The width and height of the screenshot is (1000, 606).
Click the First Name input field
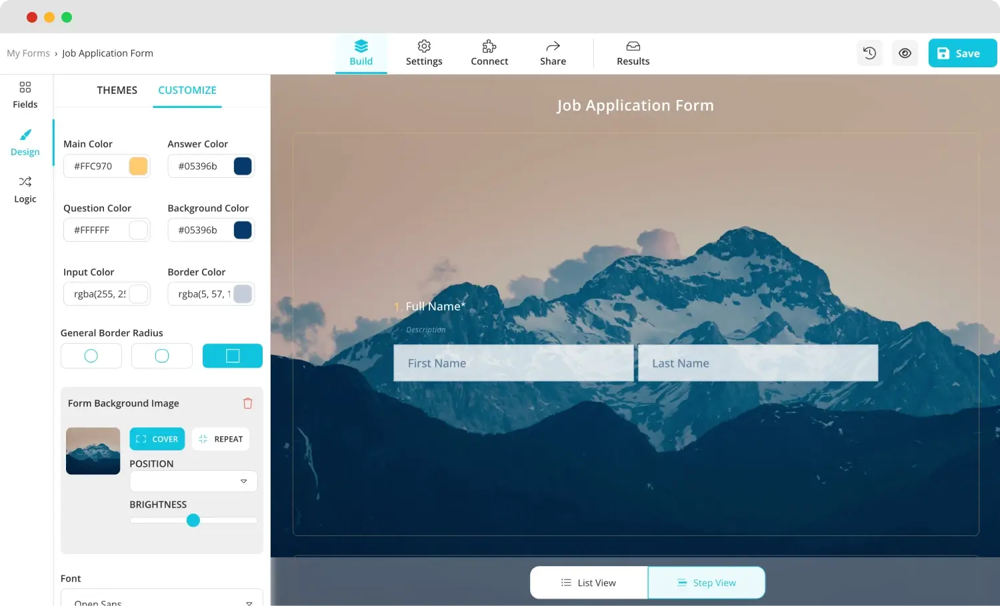click(513, 363)
